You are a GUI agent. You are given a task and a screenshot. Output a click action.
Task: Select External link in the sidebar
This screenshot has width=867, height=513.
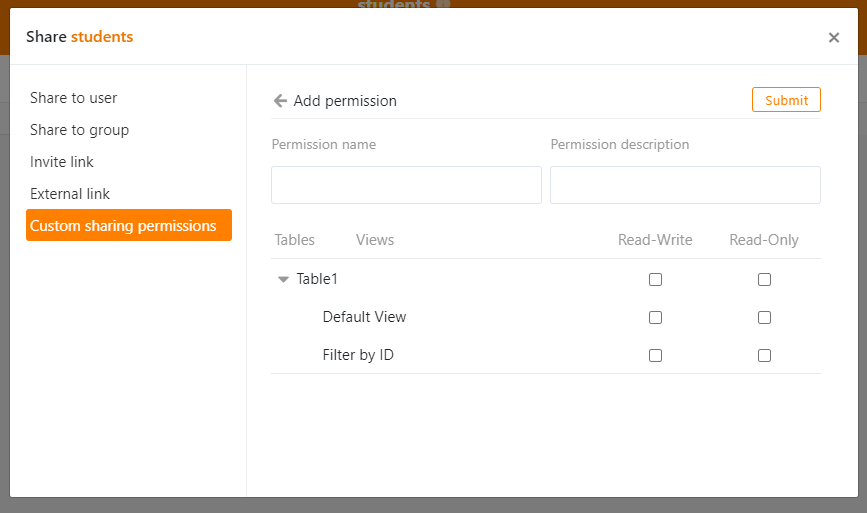[70, 194]
